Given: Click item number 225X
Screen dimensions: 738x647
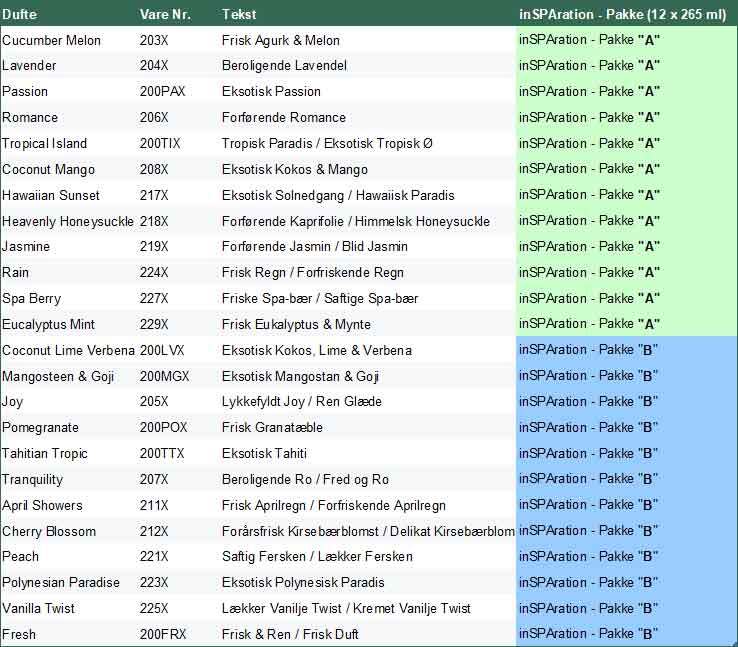Looking at the screenshot, I should tap(154, 608).
